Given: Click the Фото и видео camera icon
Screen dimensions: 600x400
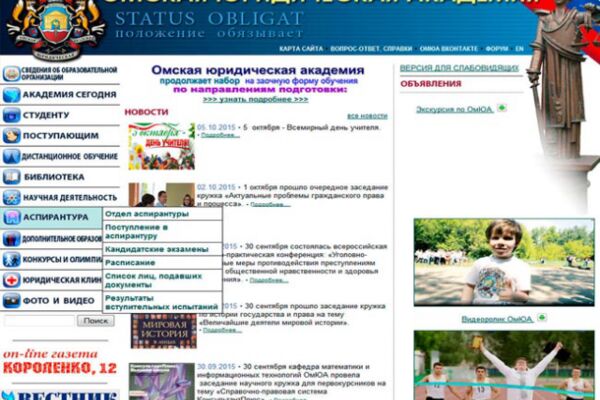Looking at the screenshot, I should [x=11, y=301].
